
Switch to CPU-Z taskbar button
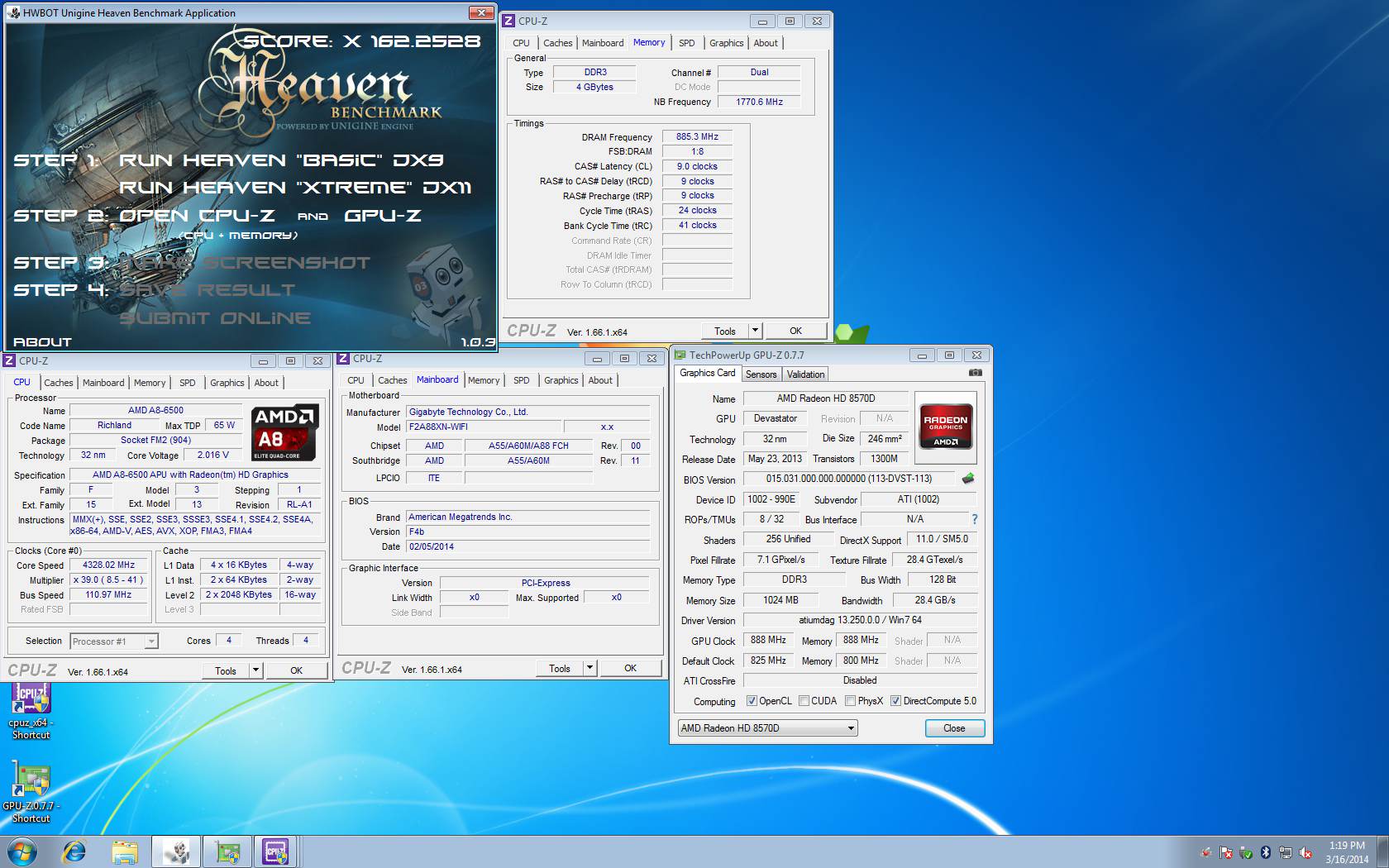[x=277, y=851]
